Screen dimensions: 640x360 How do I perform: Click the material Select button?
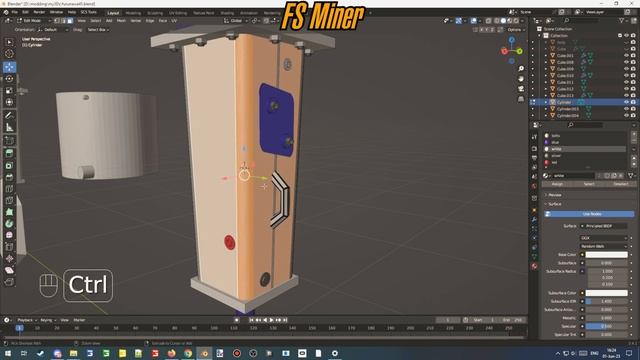coord(589,184)
